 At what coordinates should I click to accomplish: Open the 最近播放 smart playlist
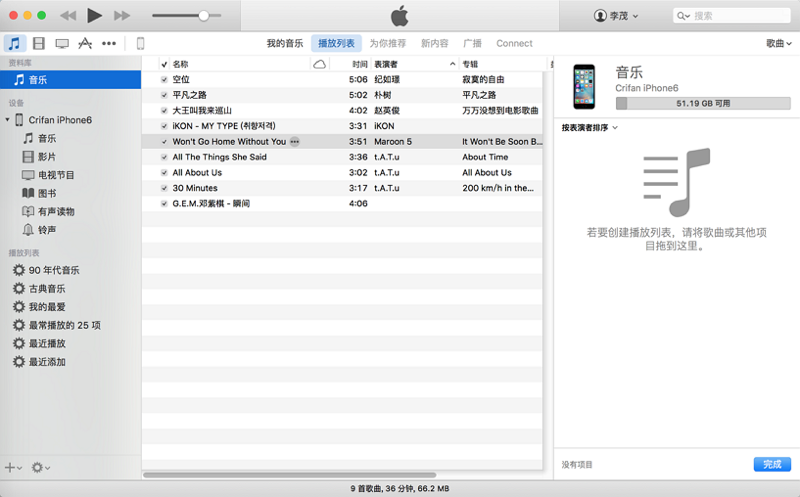pos(39,343)
